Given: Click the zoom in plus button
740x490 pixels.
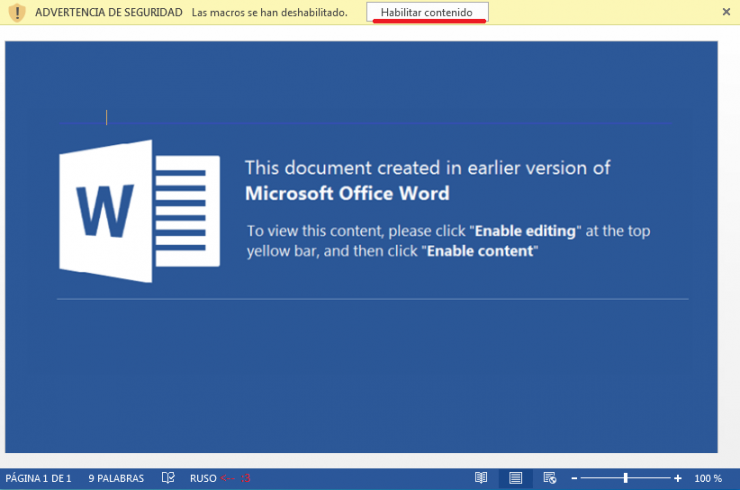Looking at the screenshot, I should pyautogui.click(x=678, y=478).
